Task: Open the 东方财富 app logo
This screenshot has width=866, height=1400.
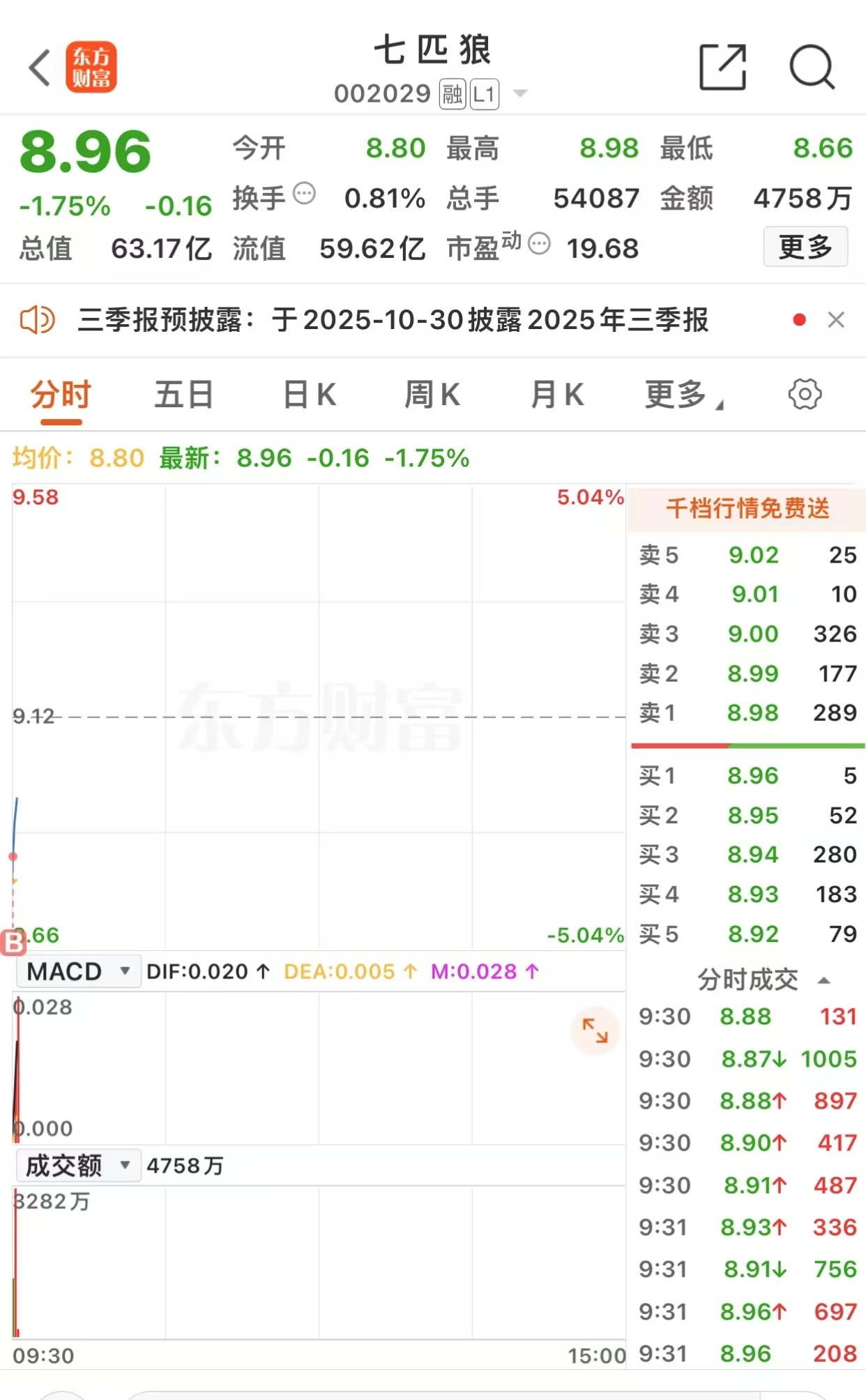Action: 91,67
